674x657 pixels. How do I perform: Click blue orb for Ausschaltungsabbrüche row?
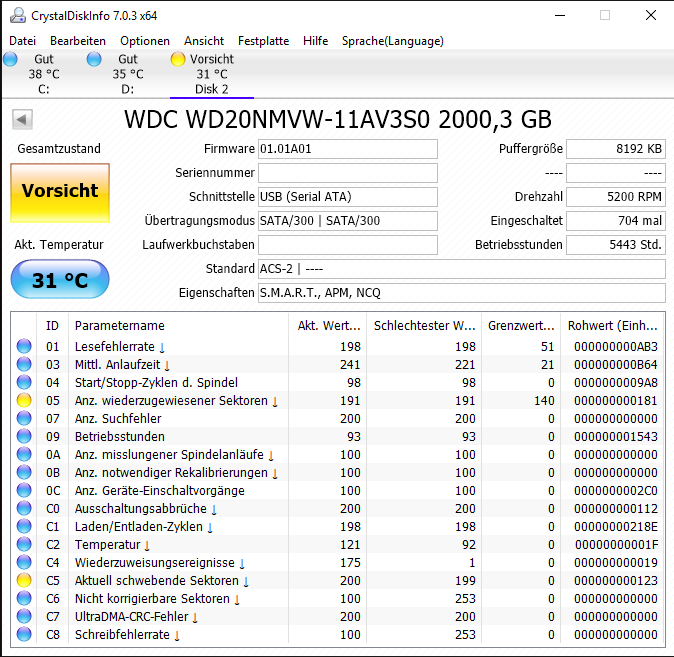click(24, 509)
